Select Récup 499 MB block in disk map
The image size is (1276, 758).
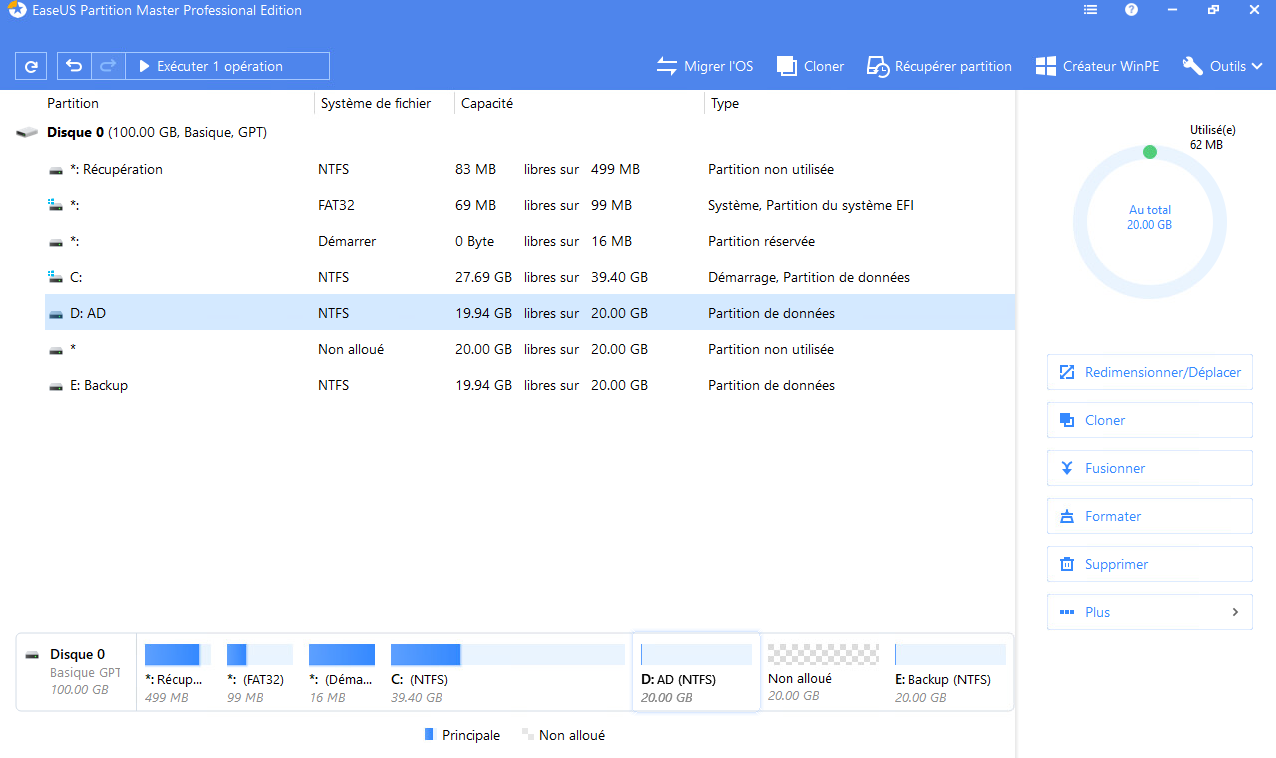(x=177, y=673)
